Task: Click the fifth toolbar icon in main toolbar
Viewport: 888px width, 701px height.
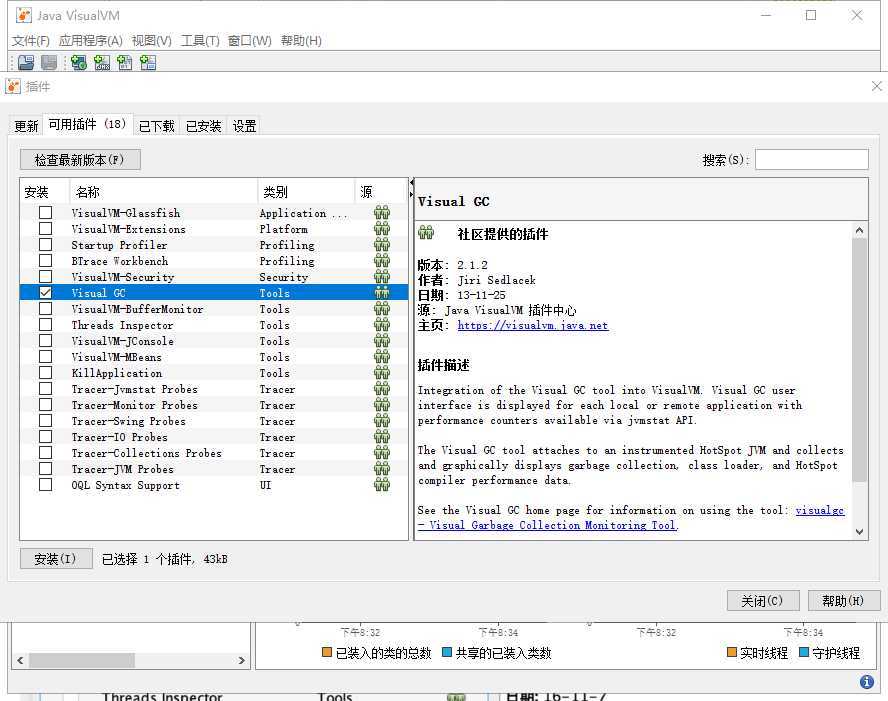Action: click(x=125, y=62)
